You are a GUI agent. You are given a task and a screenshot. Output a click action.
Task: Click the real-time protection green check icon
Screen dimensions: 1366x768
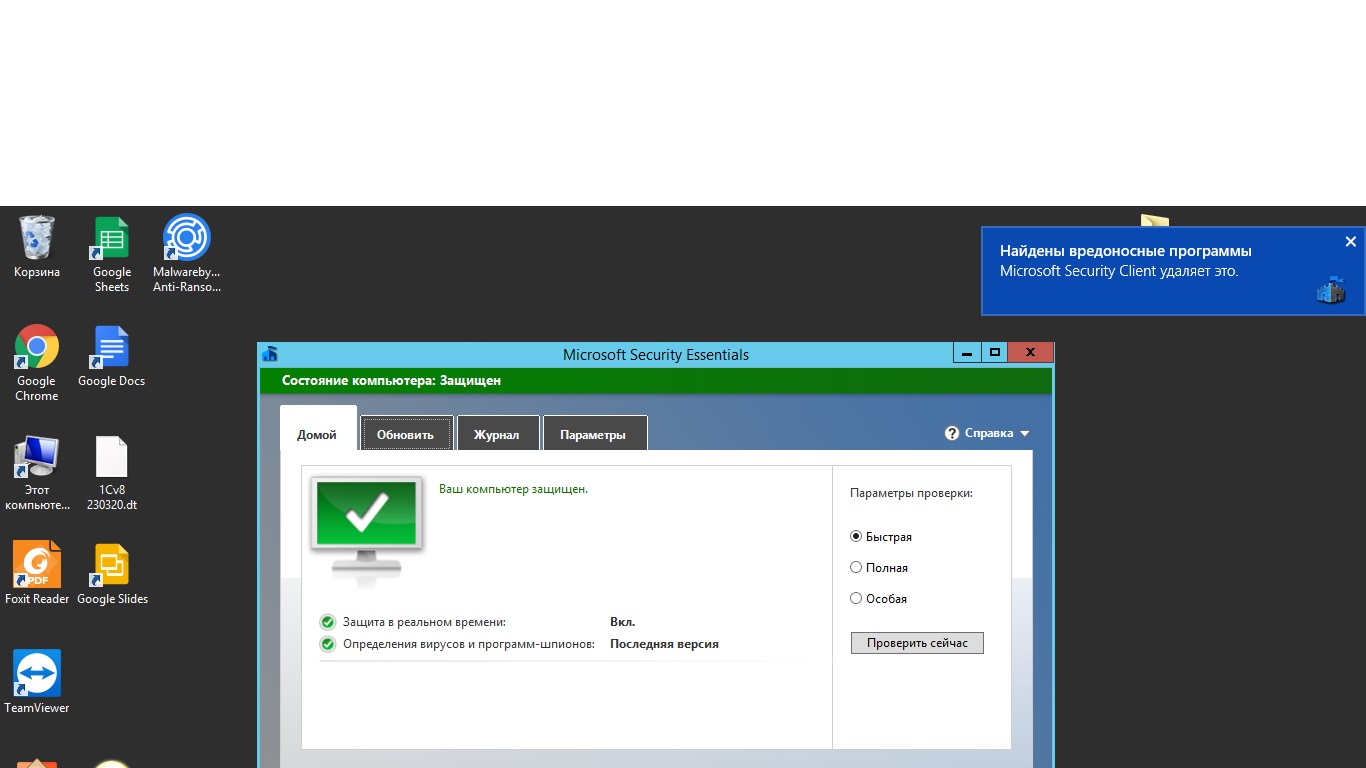point(328,622)
